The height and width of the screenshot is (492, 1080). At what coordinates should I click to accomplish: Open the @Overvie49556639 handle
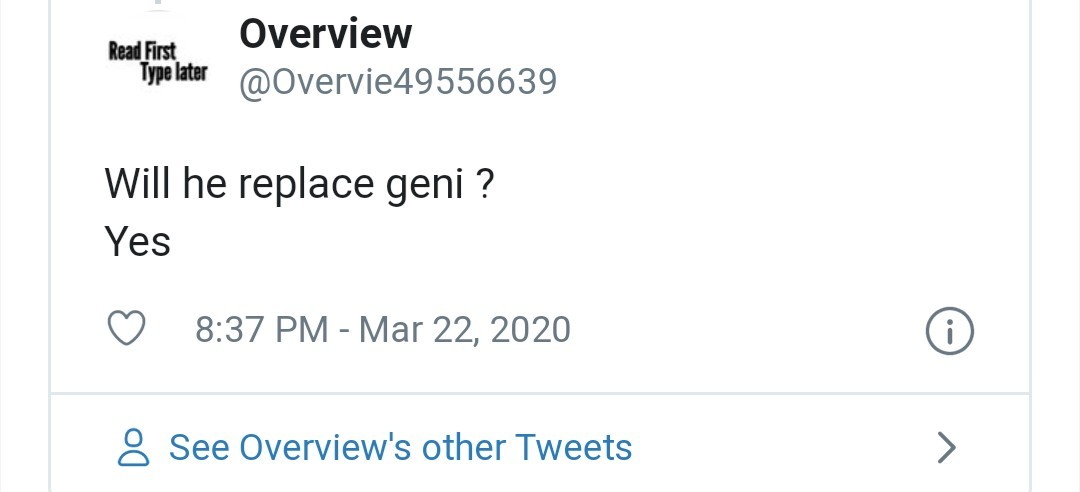(397, 82)
